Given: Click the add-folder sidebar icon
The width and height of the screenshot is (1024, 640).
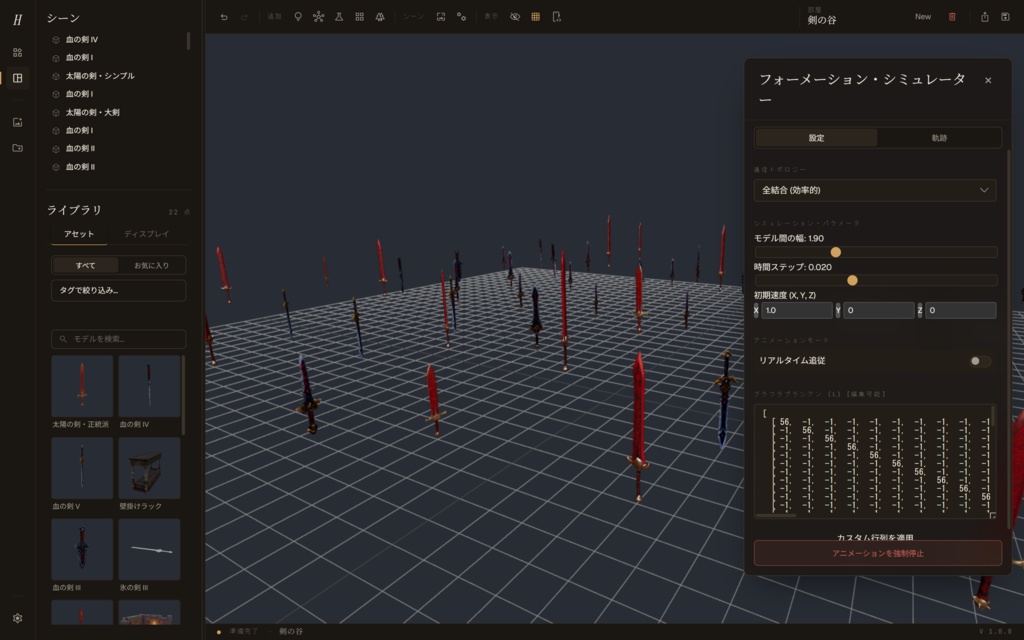Looking at the screenshot, I should [18, 148].
